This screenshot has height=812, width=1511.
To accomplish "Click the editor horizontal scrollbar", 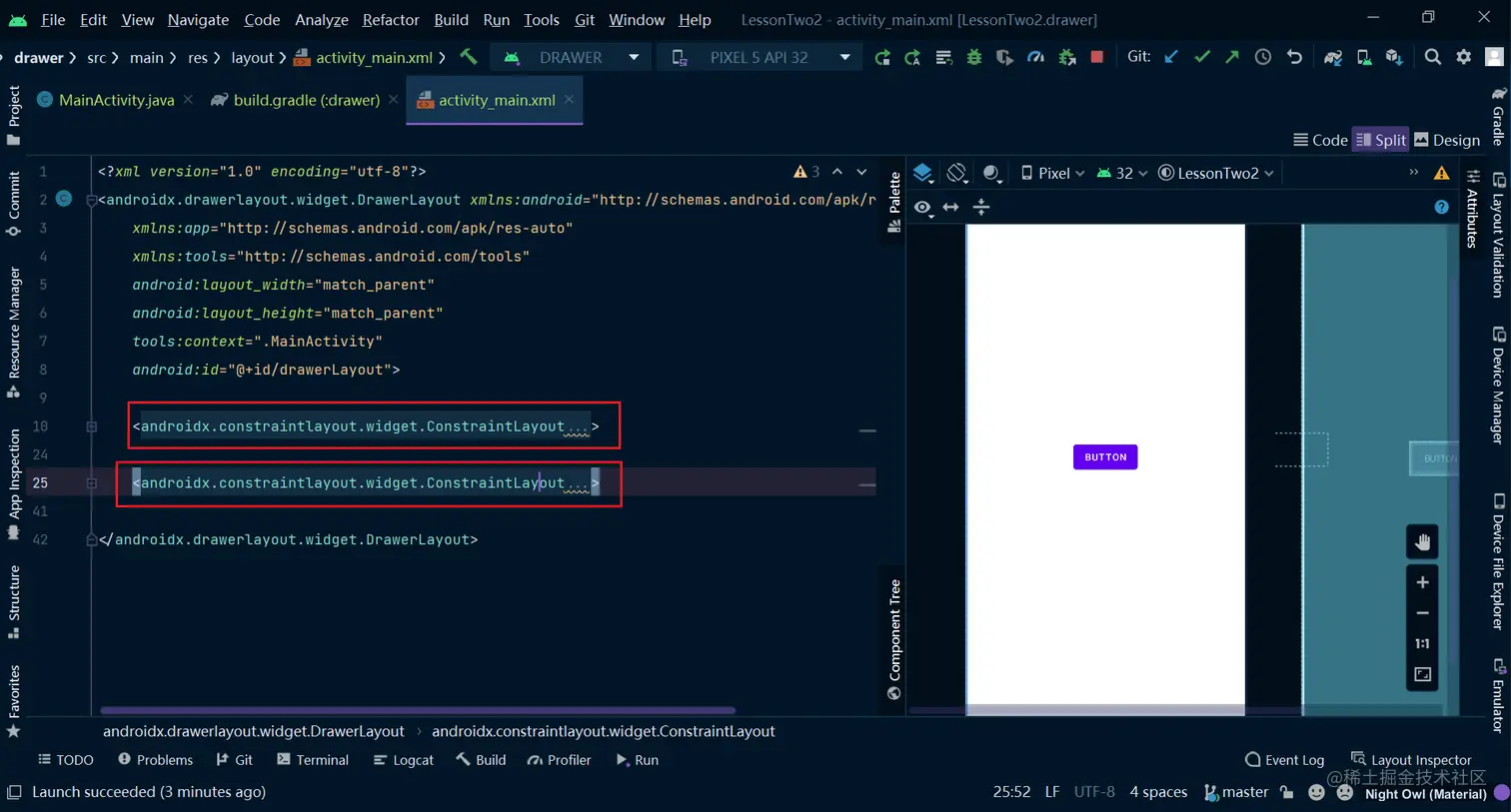I will click(418, 710).
